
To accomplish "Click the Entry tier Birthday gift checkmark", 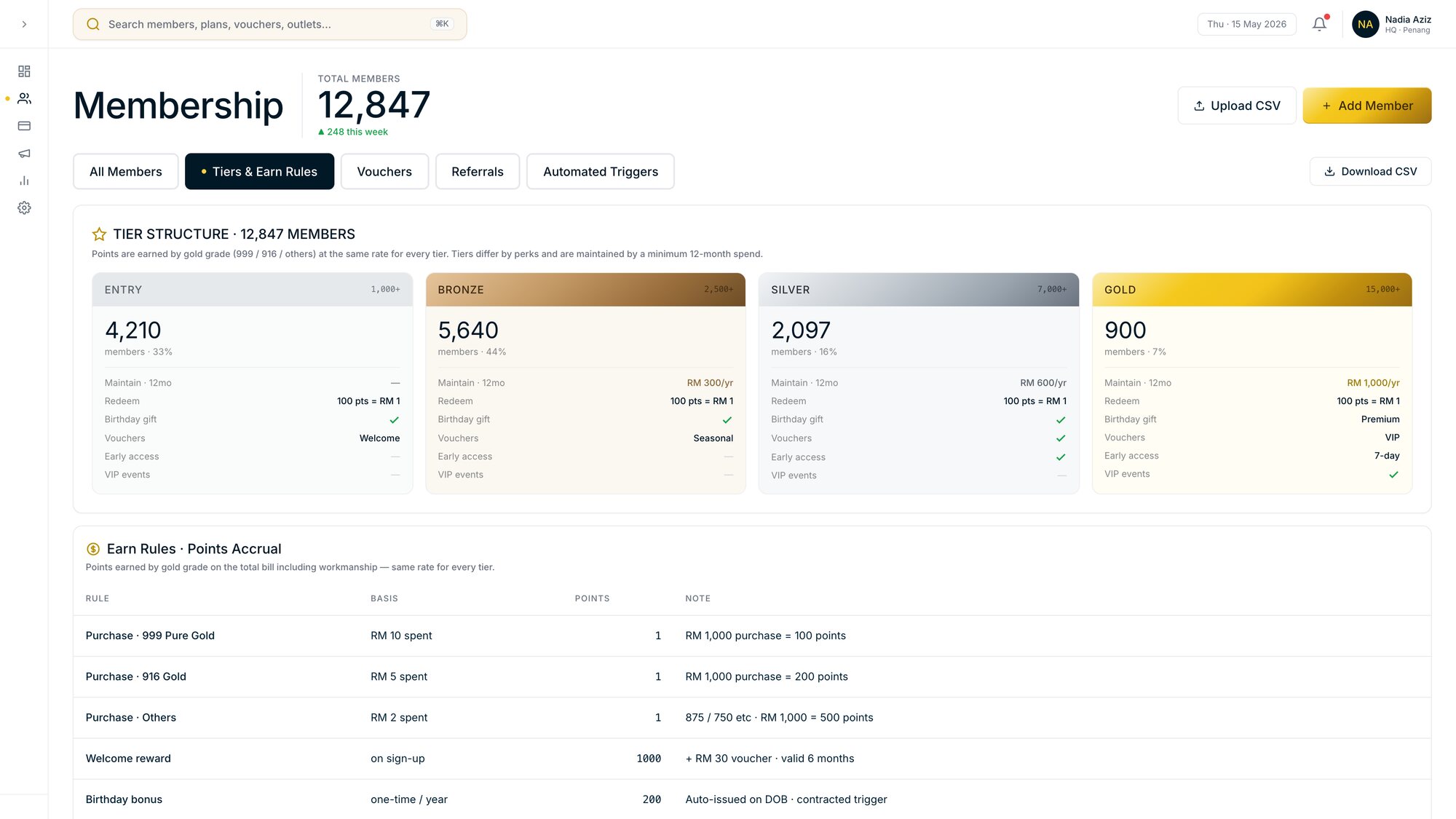I will pyautogui.click(x=395, y=420).
